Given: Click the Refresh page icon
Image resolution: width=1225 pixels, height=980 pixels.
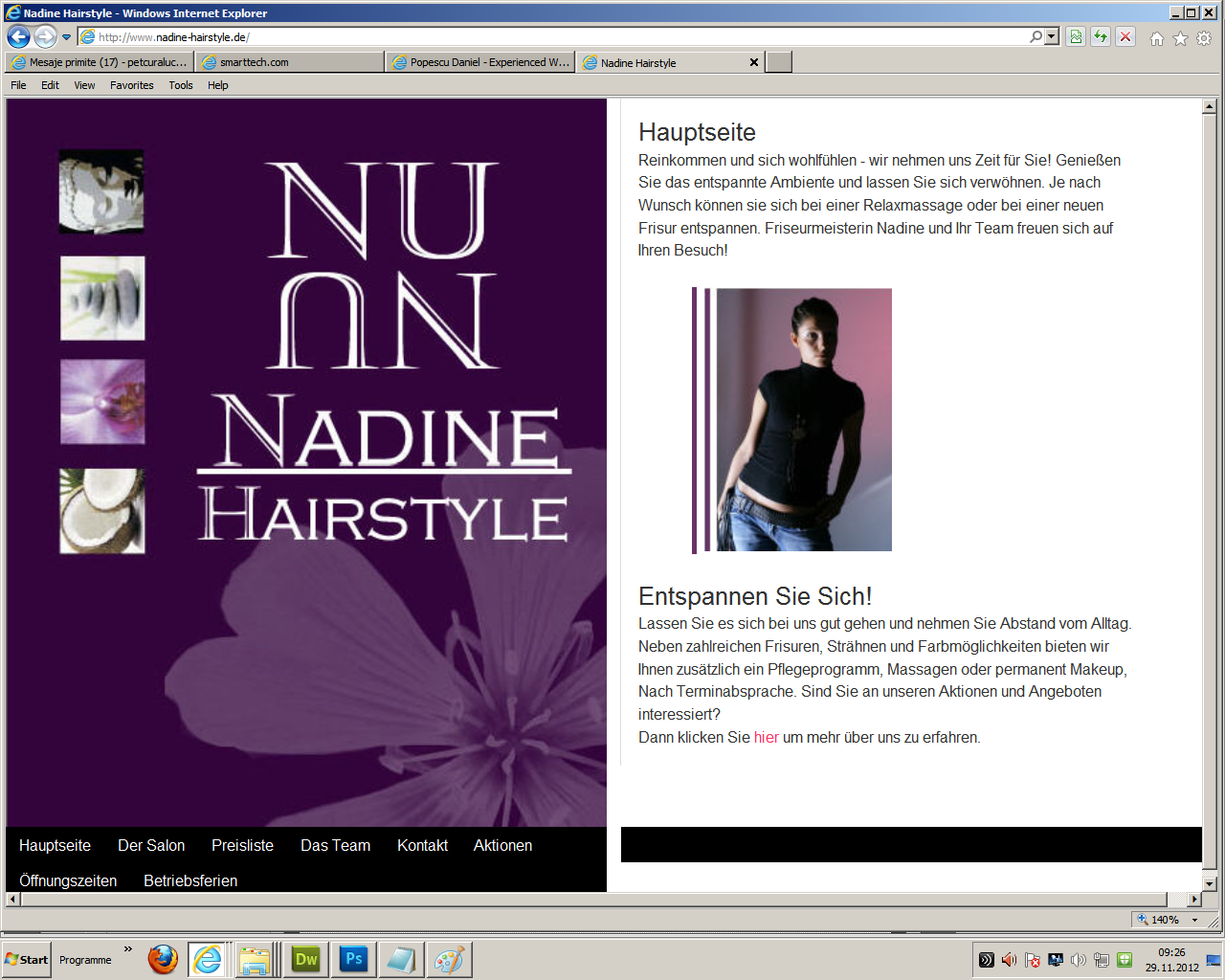Looking at the screenshot, I should [x=1101, y=37].
